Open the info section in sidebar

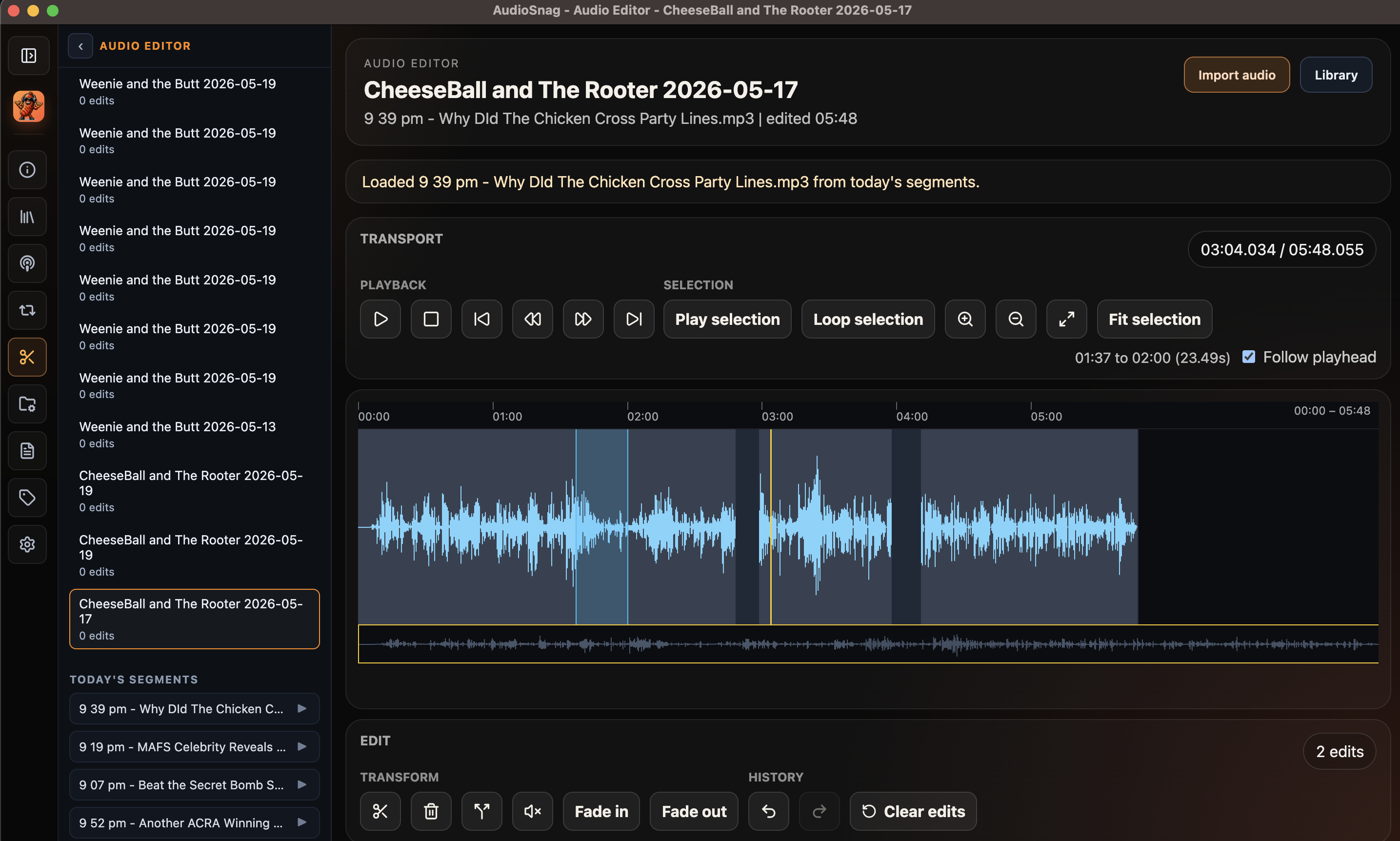(27, 169)
